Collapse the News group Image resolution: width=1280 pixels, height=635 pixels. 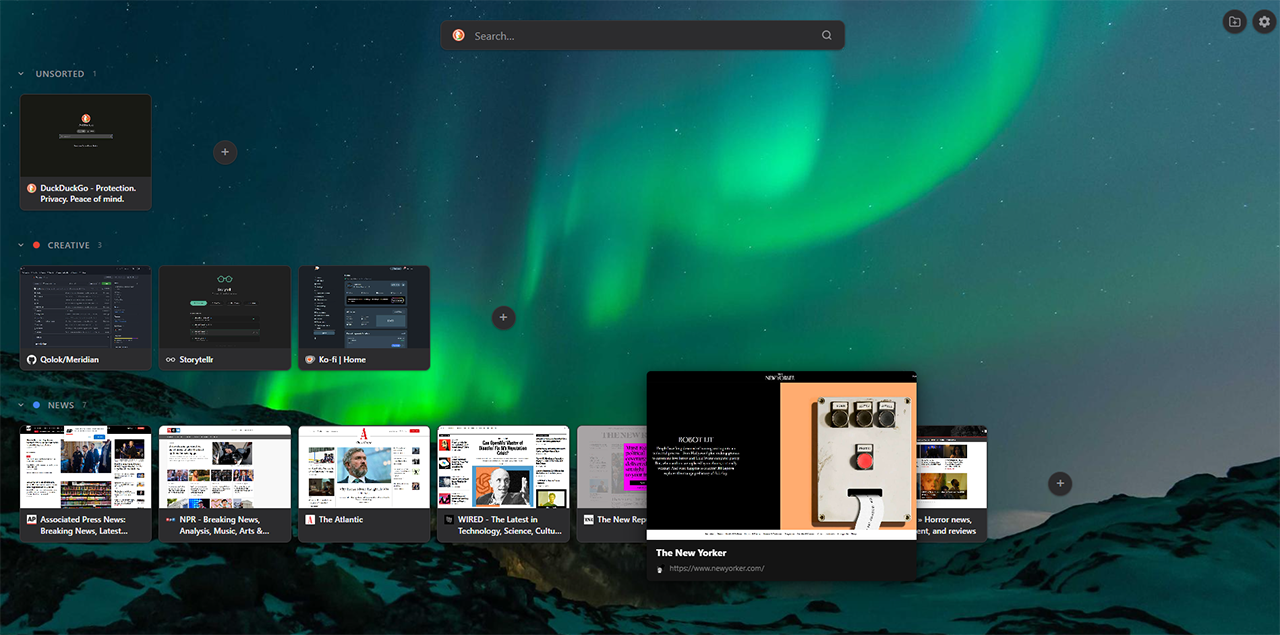pos(21,405)
